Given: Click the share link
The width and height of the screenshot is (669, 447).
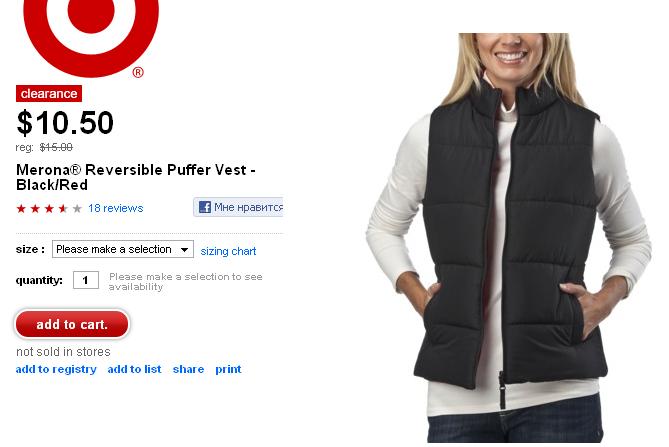Looking at the screenshot, I should [188, 369].
